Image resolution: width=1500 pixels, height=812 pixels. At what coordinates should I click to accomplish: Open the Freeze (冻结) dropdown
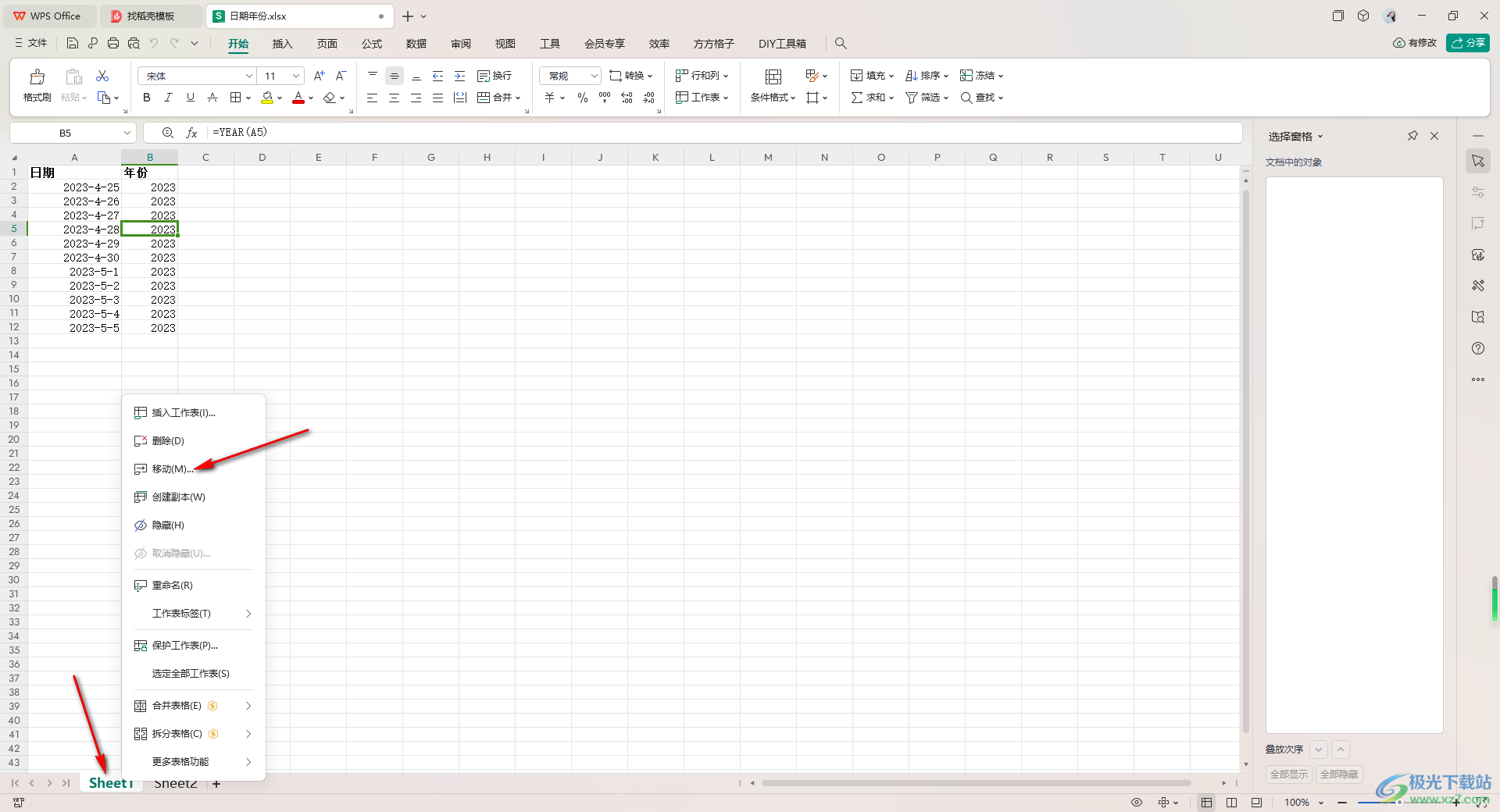[x=981, y=76]
